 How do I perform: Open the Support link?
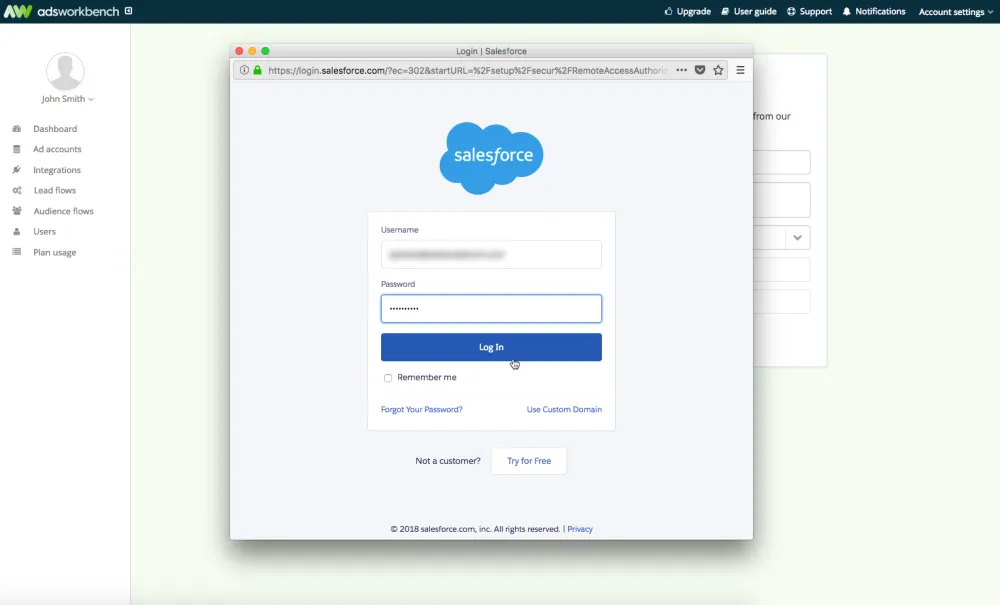(x=809, y=11)
